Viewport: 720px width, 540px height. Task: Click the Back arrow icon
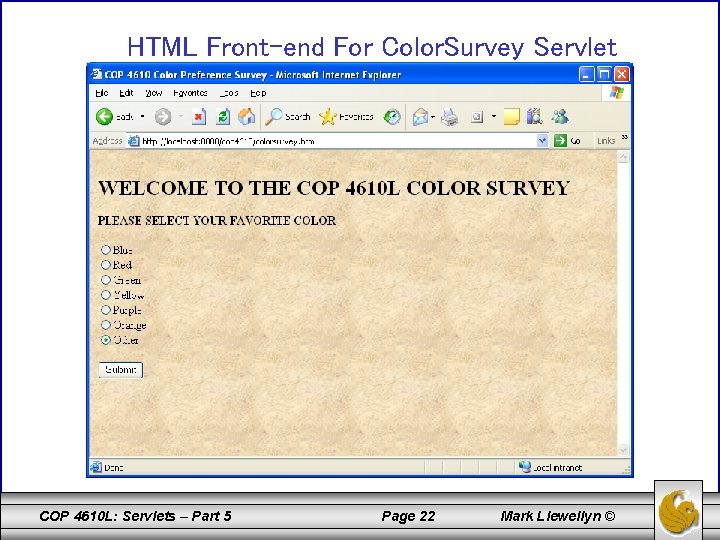[104, 117]
